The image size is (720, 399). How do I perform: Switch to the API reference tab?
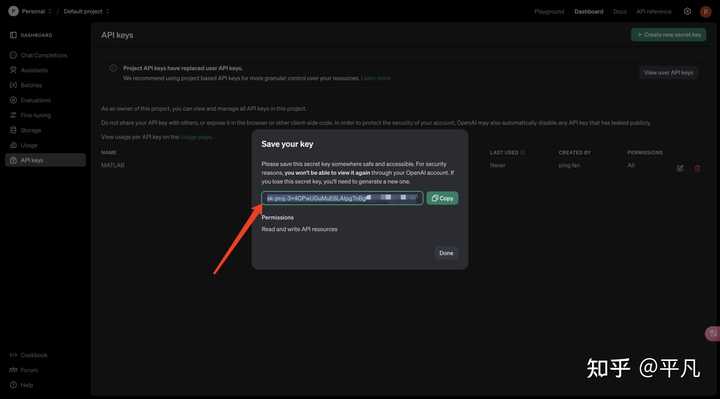point(654,11)
